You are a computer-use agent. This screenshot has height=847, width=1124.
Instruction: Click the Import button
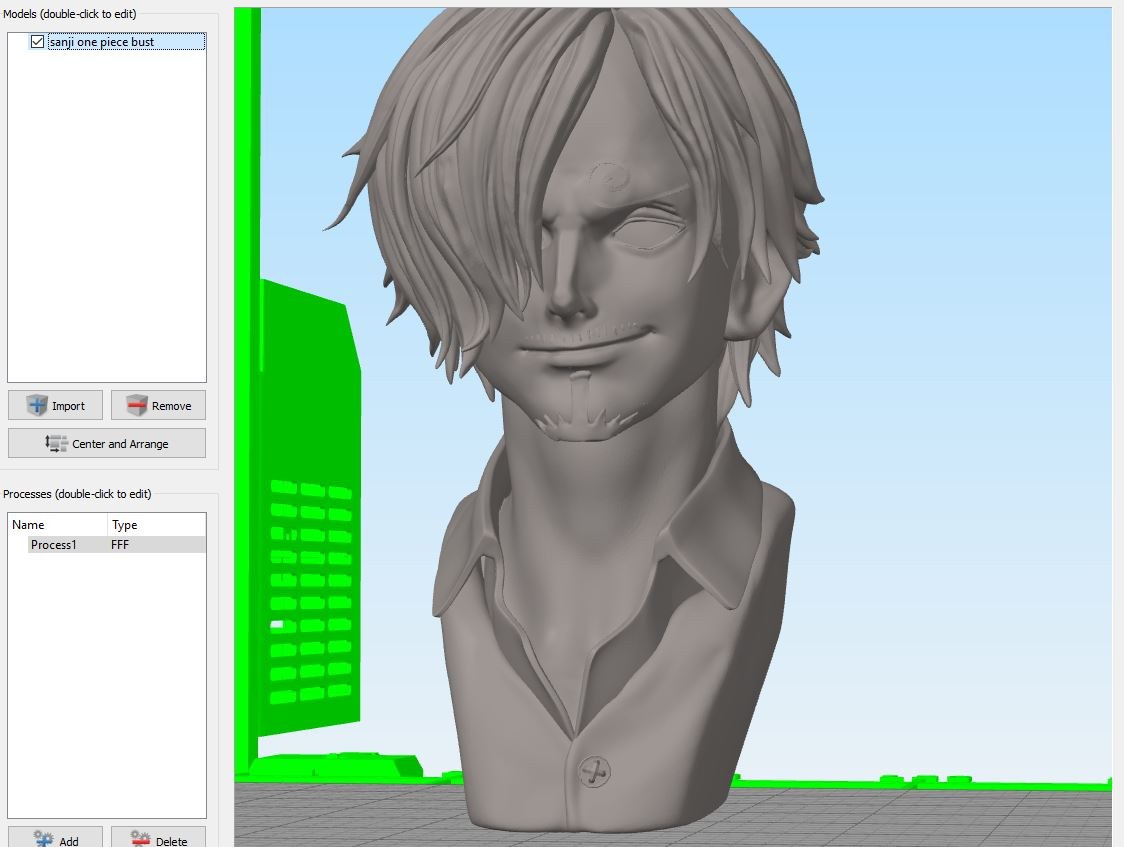55,405
